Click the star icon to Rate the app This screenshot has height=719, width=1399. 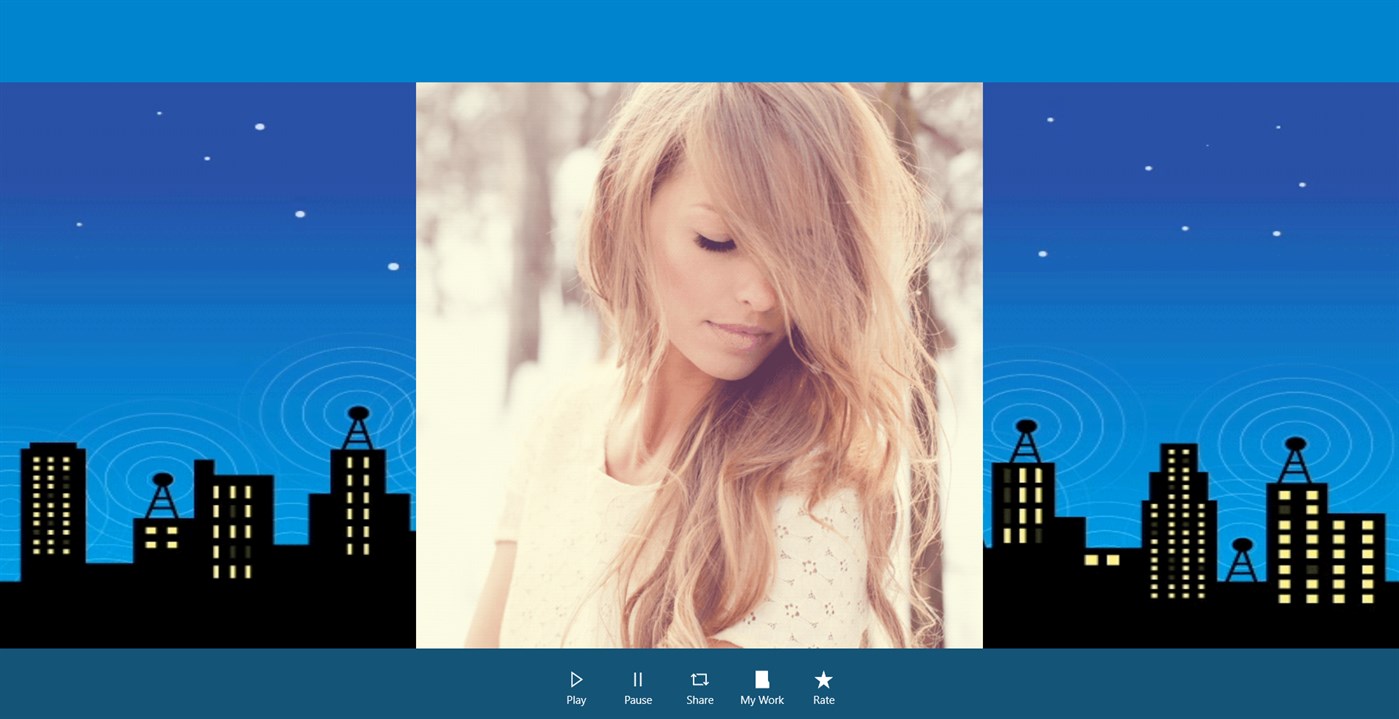[x=823, y=680]
